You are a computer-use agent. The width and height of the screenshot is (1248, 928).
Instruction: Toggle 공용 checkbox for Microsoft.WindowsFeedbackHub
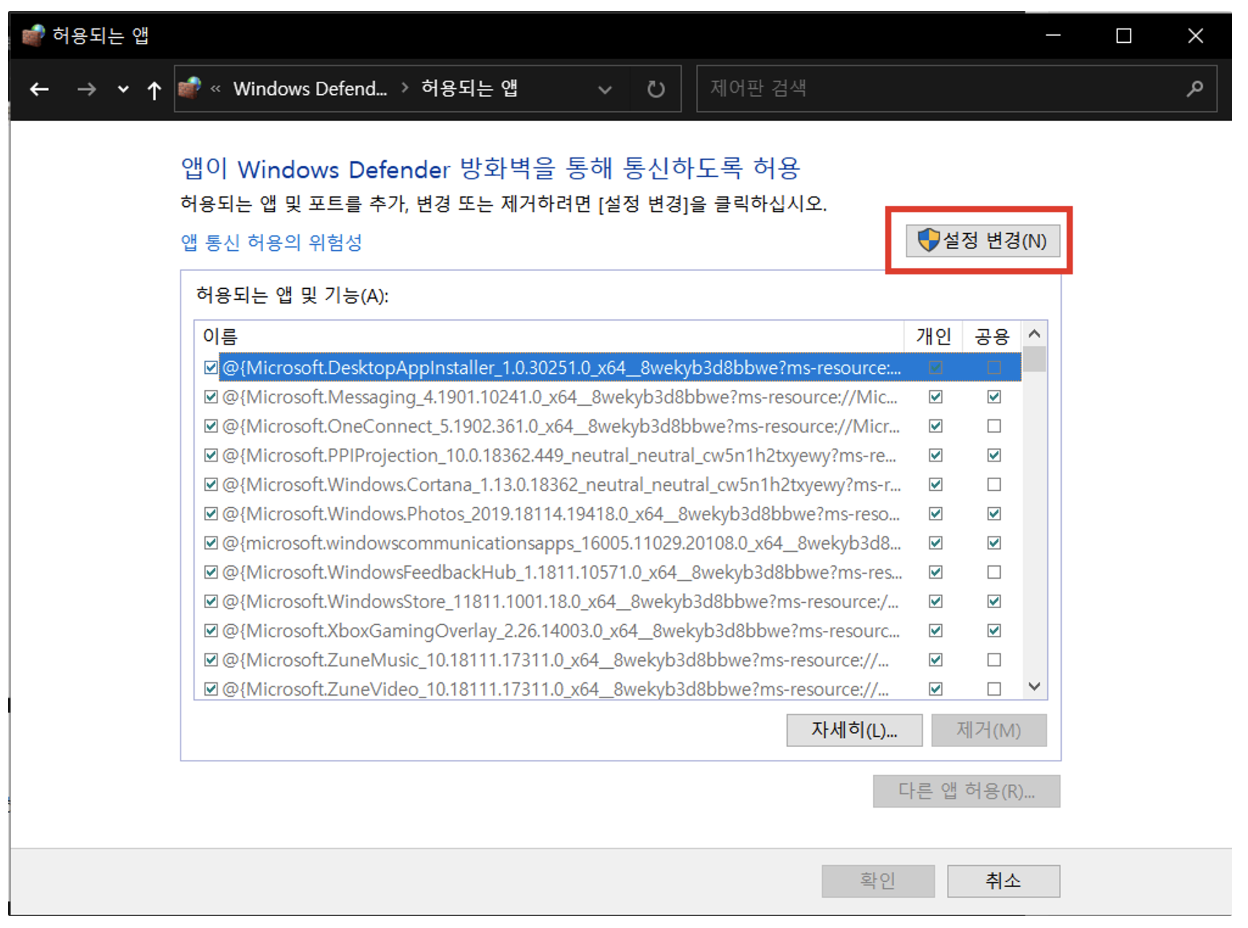(x=993, y=572)
